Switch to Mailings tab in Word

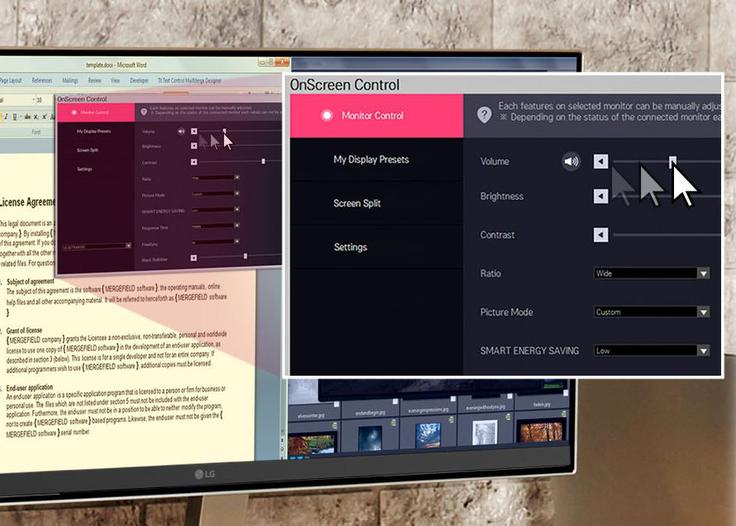70,81
